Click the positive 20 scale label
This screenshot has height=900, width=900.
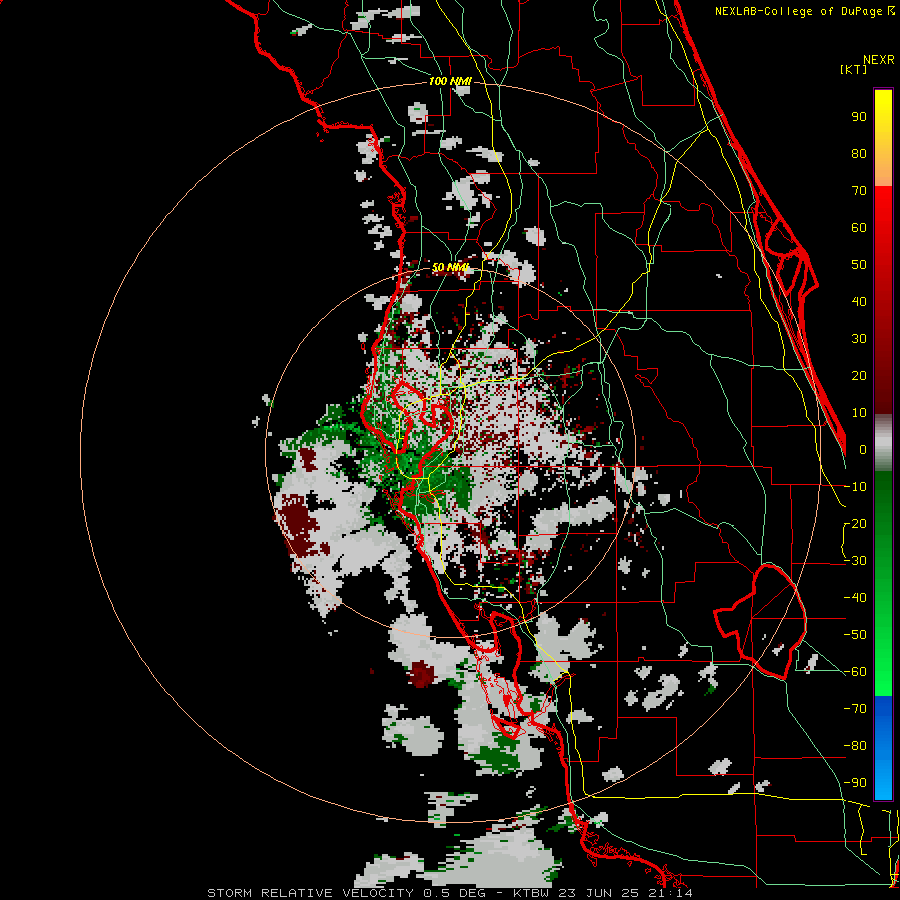tap(859, 376)
